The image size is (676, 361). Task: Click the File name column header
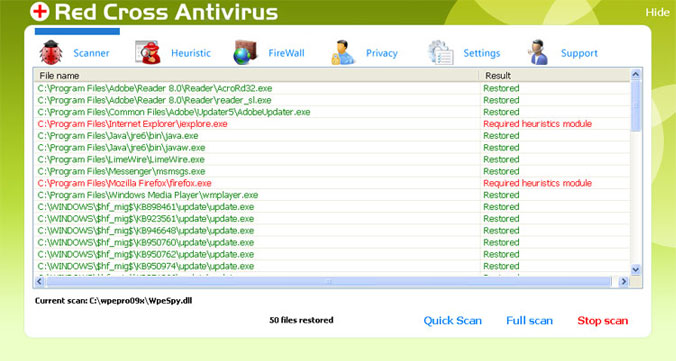[256, 75]
